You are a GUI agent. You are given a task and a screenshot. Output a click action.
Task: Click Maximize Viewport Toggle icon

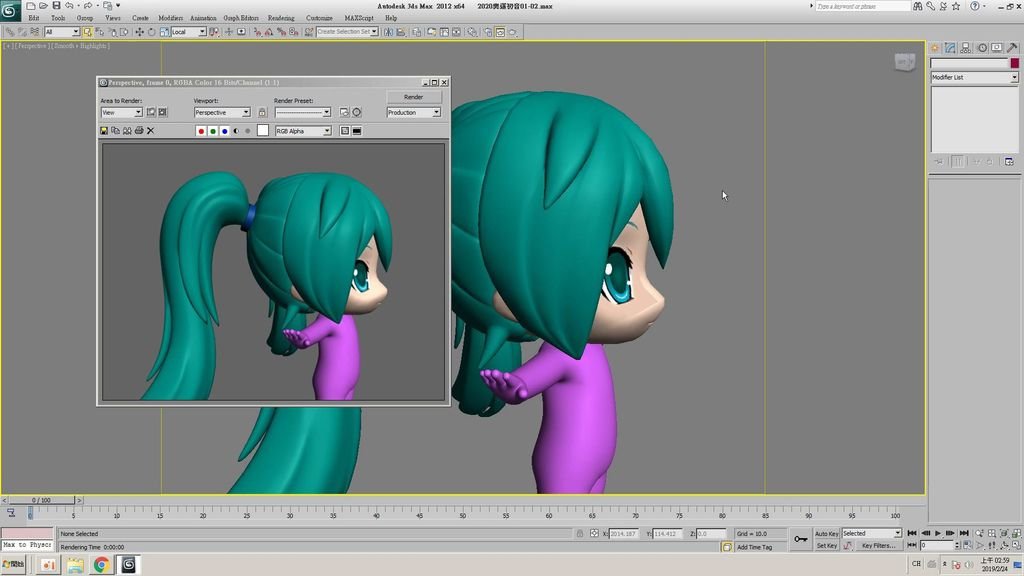pyautogui.click(x=1016, y=546)
